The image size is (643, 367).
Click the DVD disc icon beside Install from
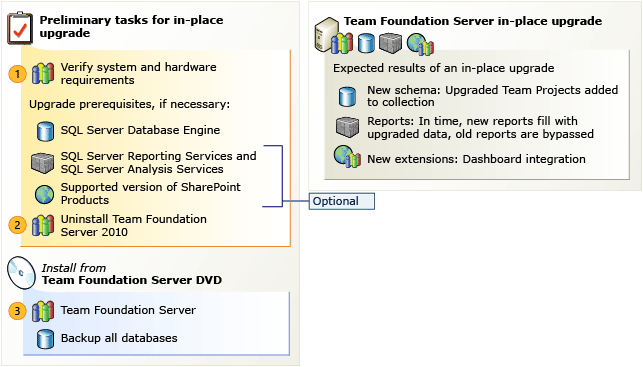coord(21,273)
